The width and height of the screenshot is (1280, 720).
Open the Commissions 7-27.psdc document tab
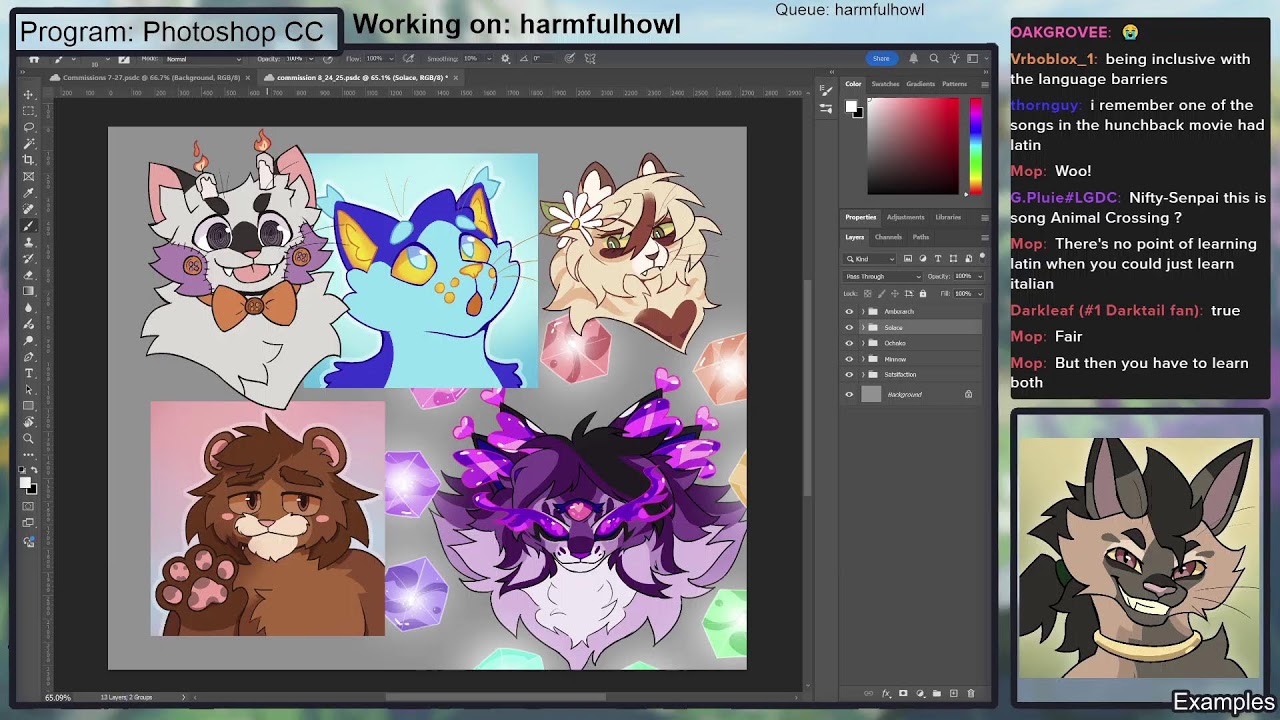click(151, 77)
